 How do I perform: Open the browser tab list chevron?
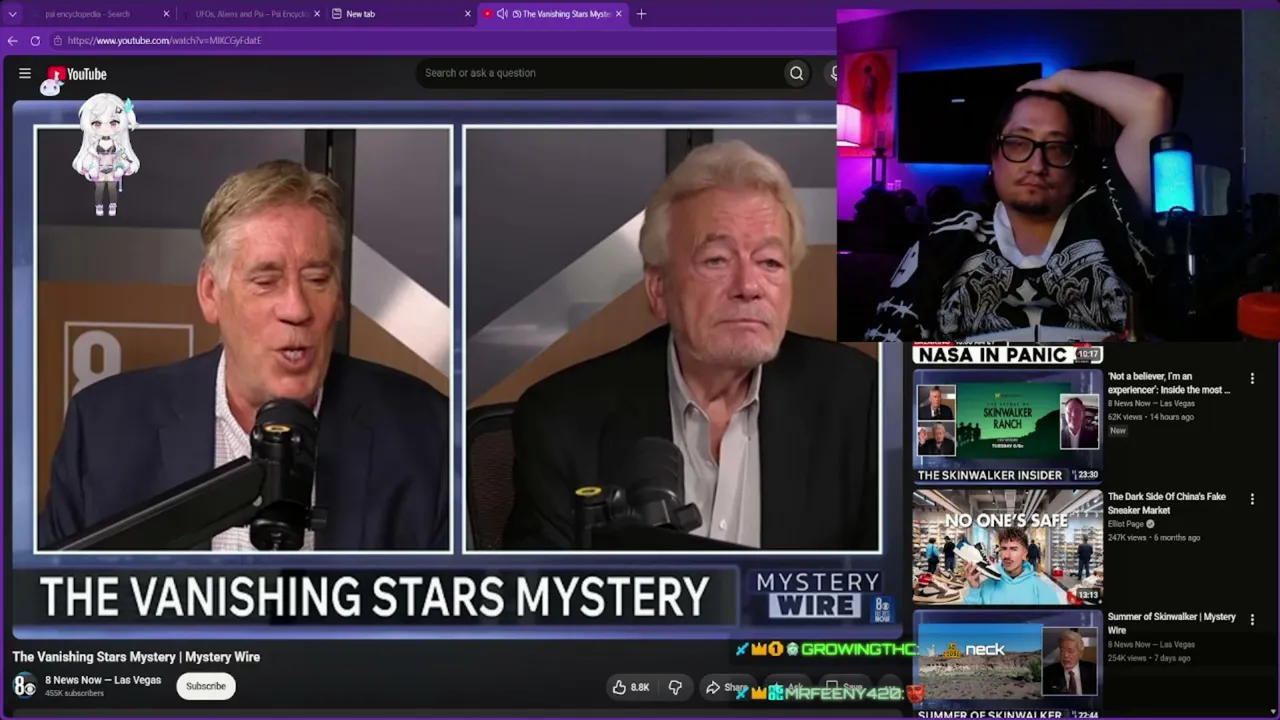tap(13, 14)
